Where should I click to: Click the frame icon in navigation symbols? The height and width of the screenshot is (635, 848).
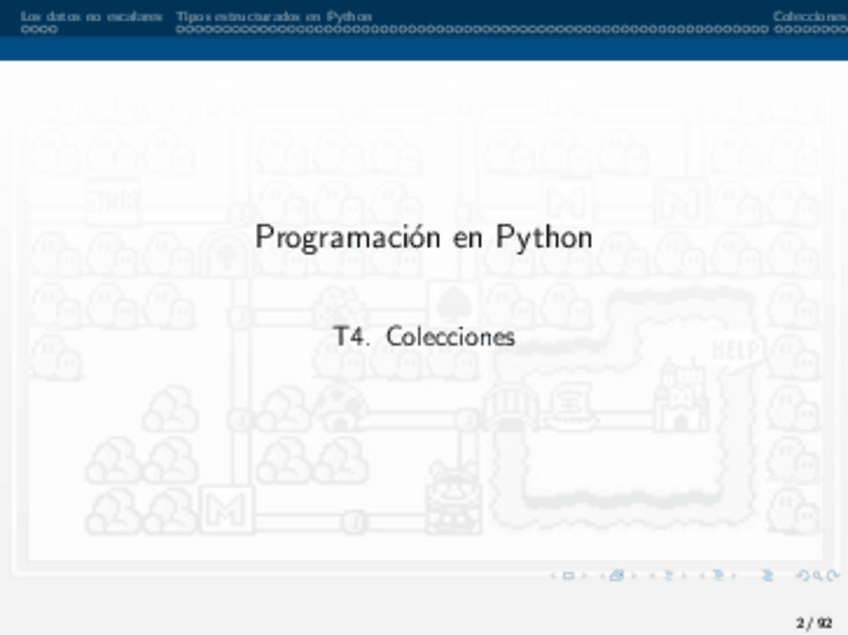pos(617,575)
